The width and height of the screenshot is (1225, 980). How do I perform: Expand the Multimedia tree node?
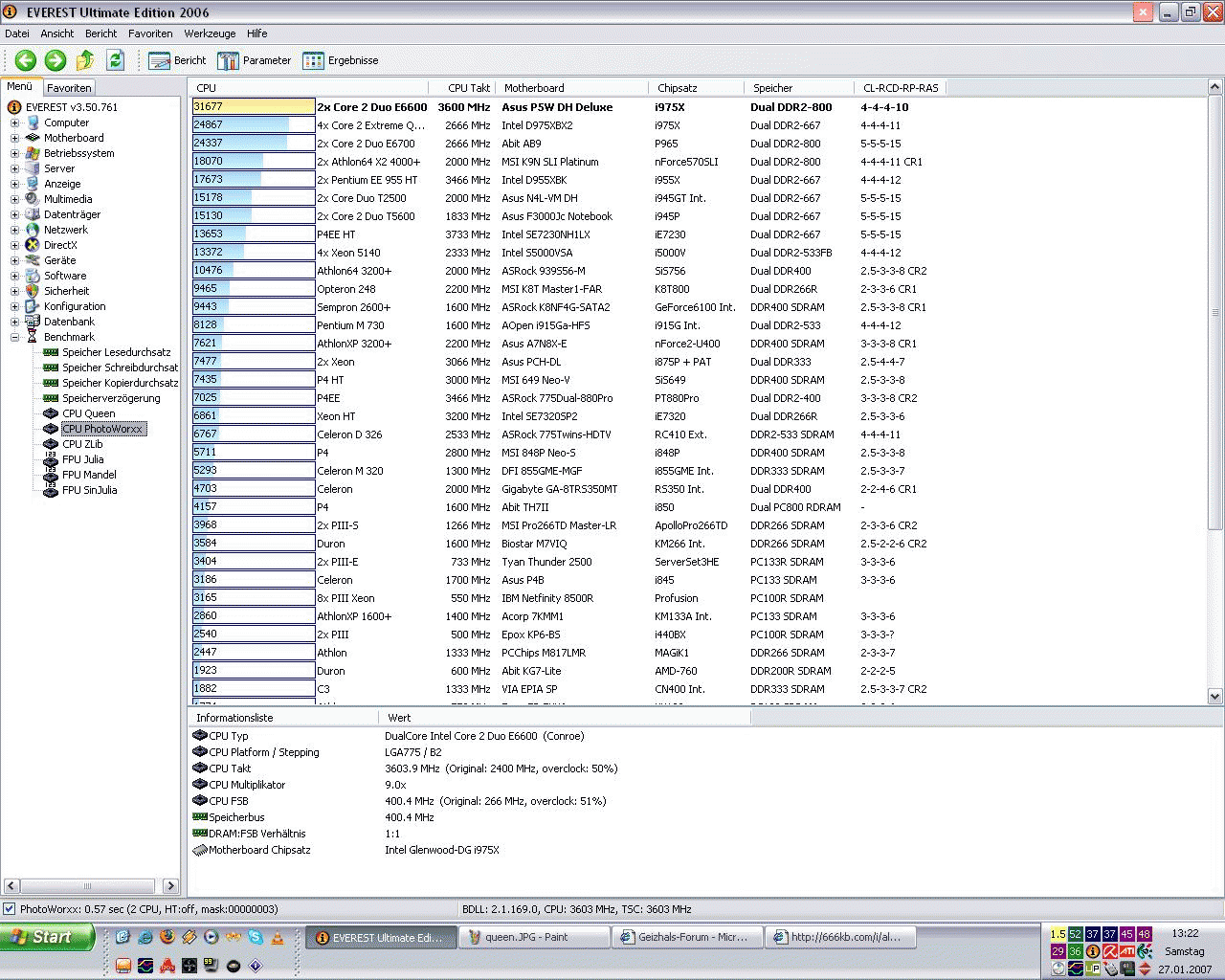tap(14, 199)
